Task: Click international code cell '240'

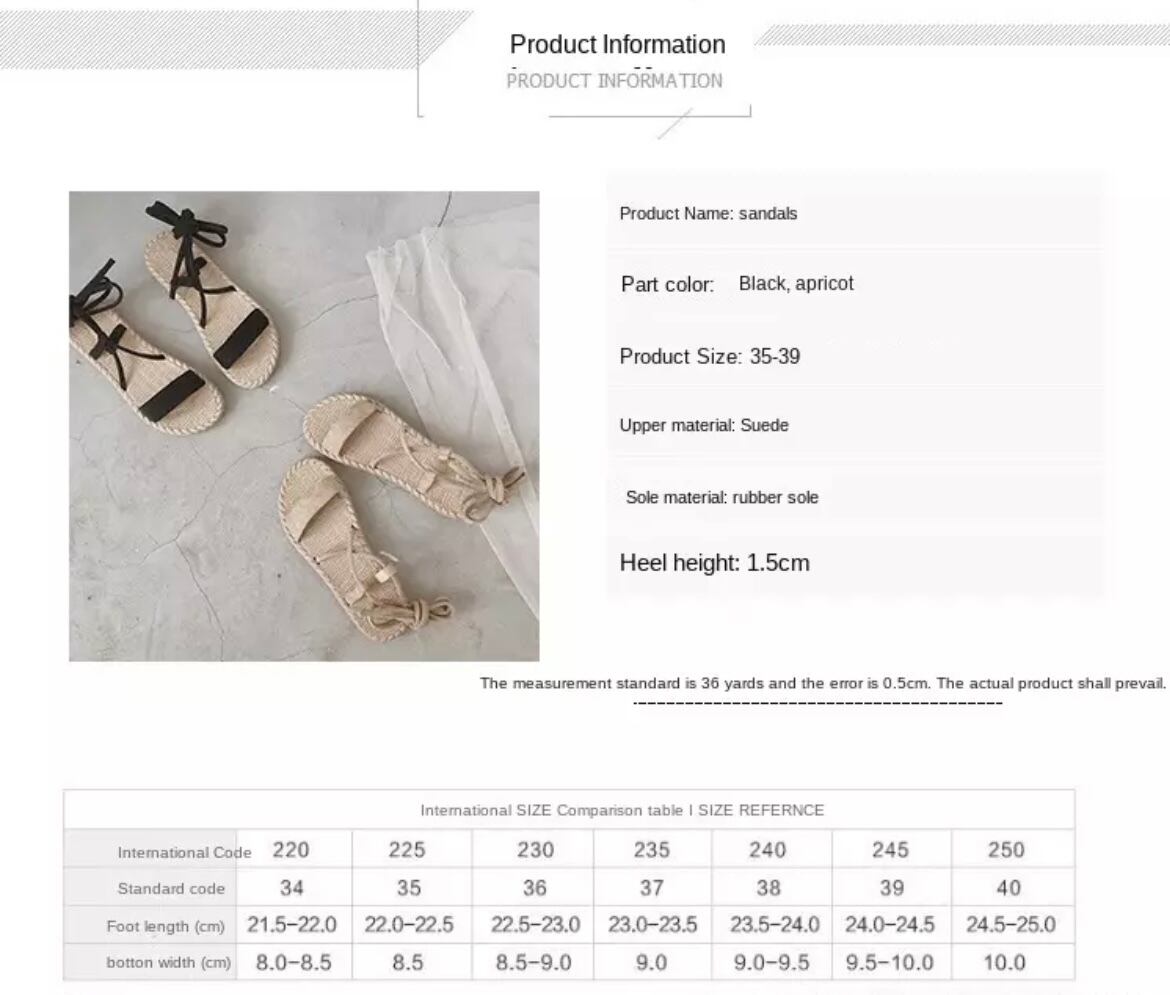Action: 767,850
